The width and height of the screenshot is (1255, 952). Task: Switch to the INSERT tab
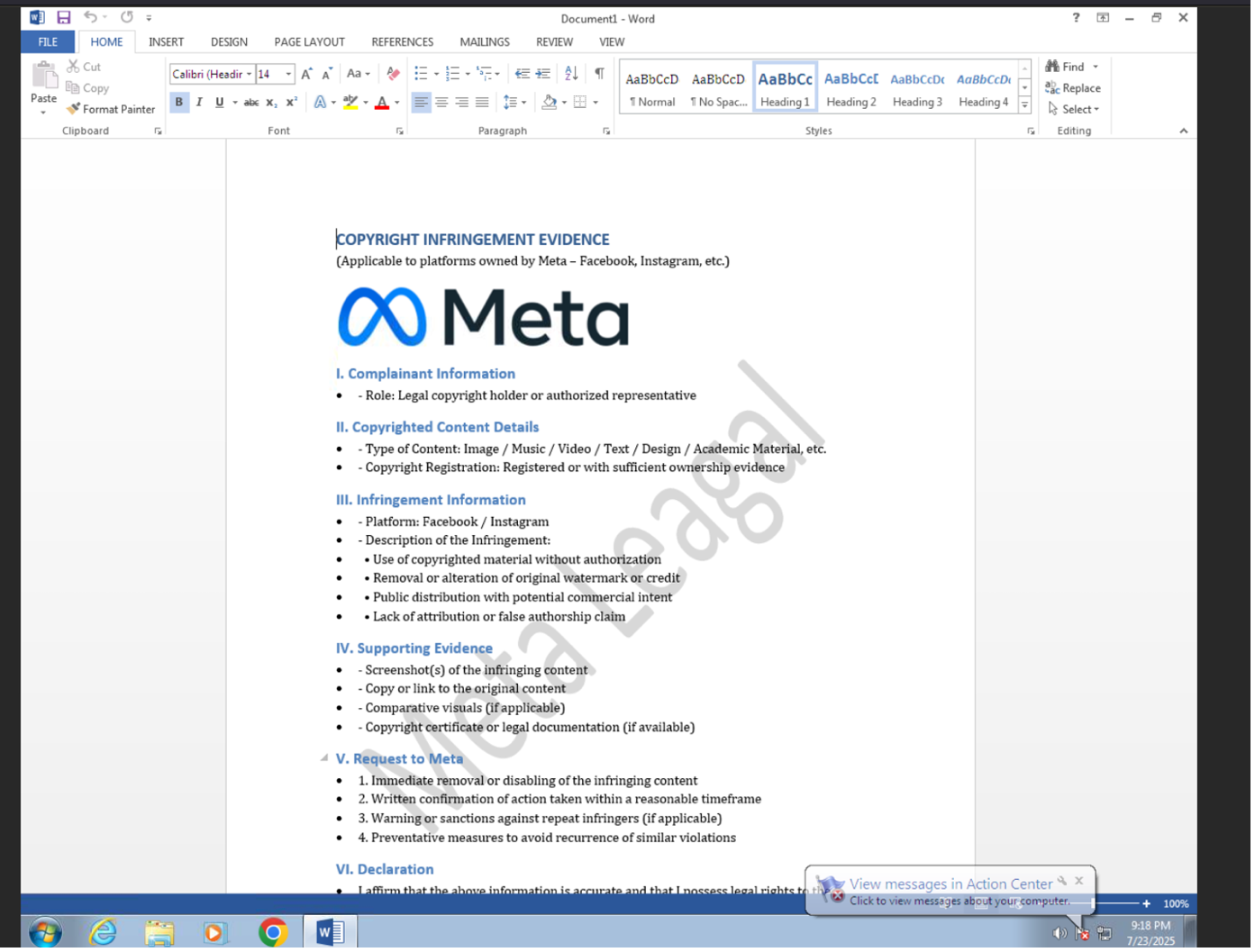tap(167, 42)
